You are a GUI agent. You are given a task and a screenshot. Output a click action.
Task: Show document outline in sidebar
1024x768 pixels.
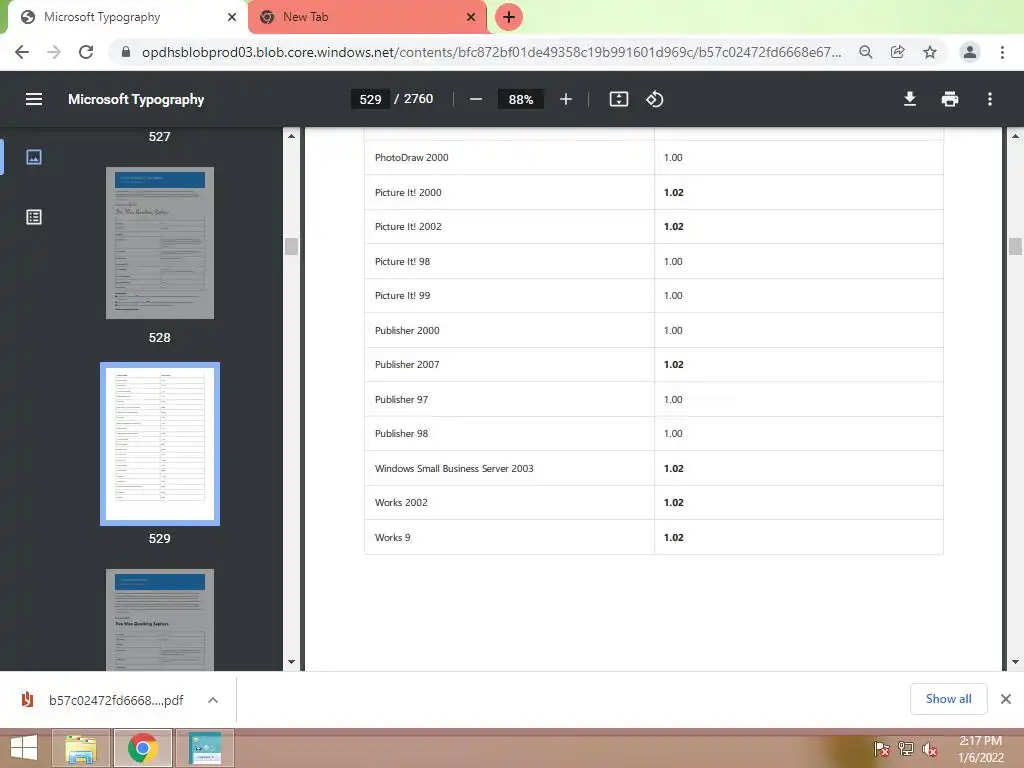click(x=34, y=217)
